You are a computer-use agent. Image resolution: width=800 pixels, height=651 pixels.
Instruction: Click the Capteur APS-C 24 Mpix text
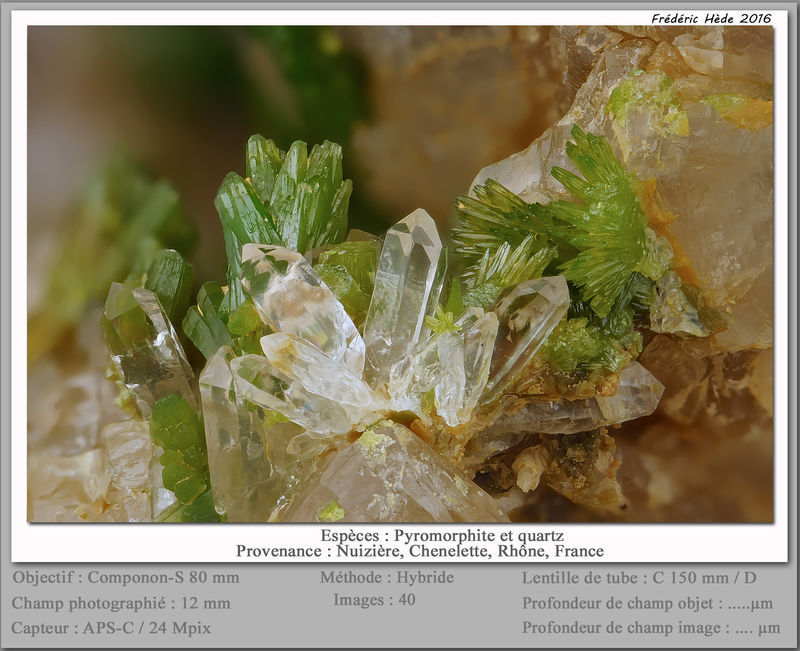[x=111, y=628]
